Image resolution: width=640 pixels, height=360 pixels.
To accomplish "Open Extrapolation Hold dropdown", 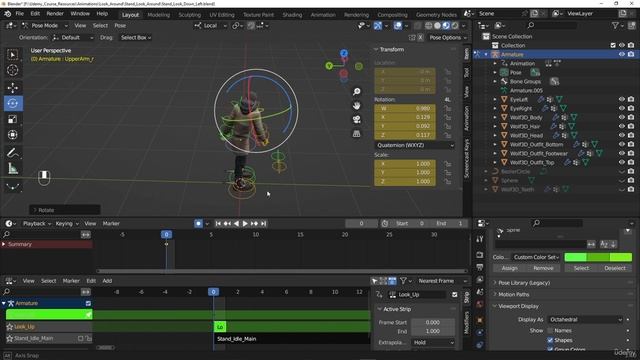I will pos(433,342).
